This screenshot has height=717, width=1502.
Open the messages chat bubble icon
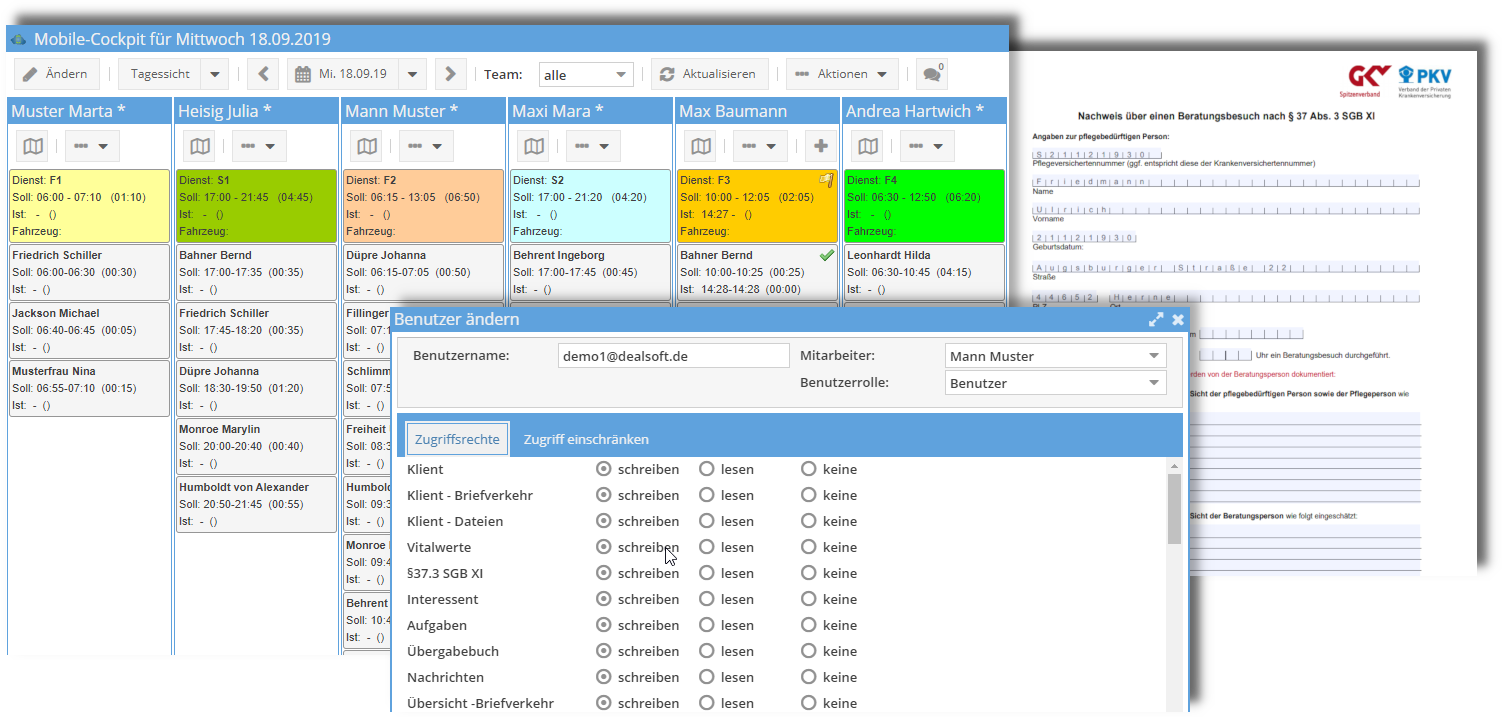tap(931, 73)
